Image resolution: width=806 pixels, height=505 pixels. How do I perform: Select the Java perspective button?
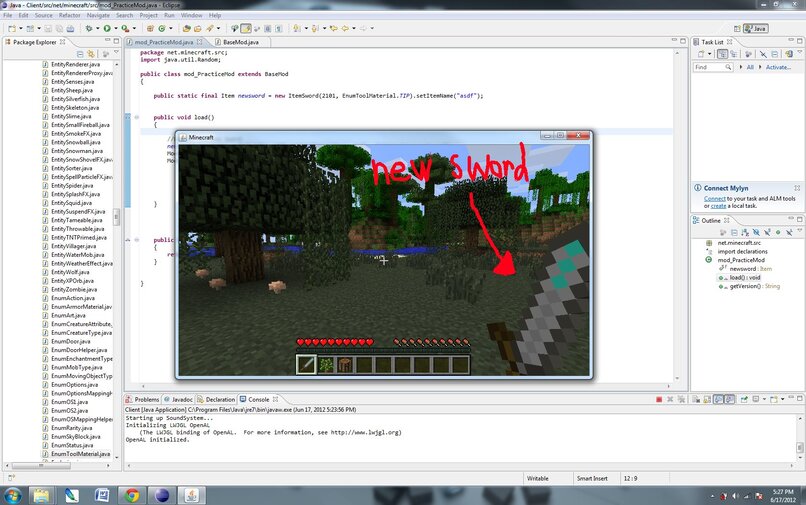pos(757,29)
